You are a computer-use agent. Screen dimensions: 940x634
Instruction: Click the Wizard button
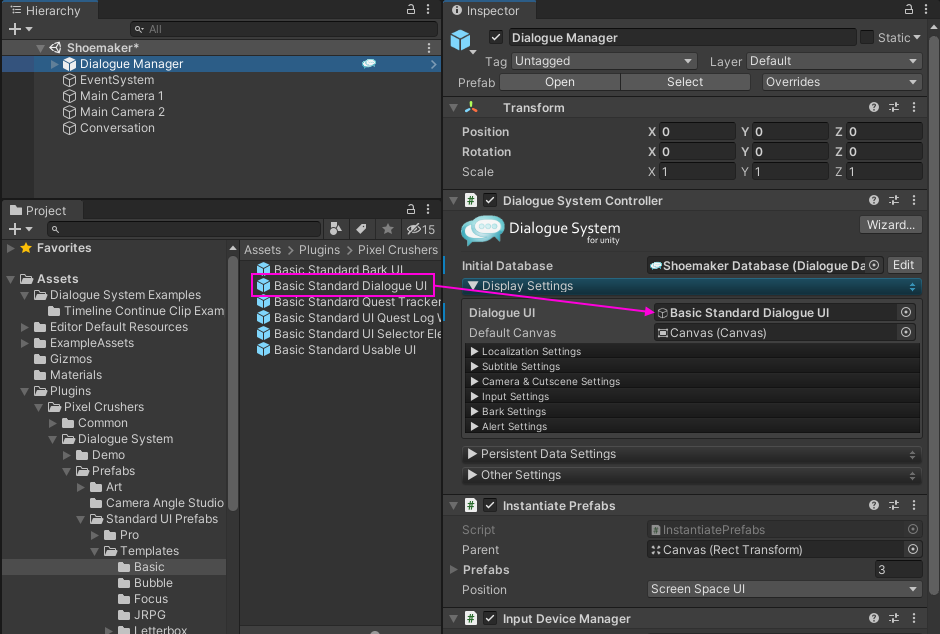coord(891,225)
